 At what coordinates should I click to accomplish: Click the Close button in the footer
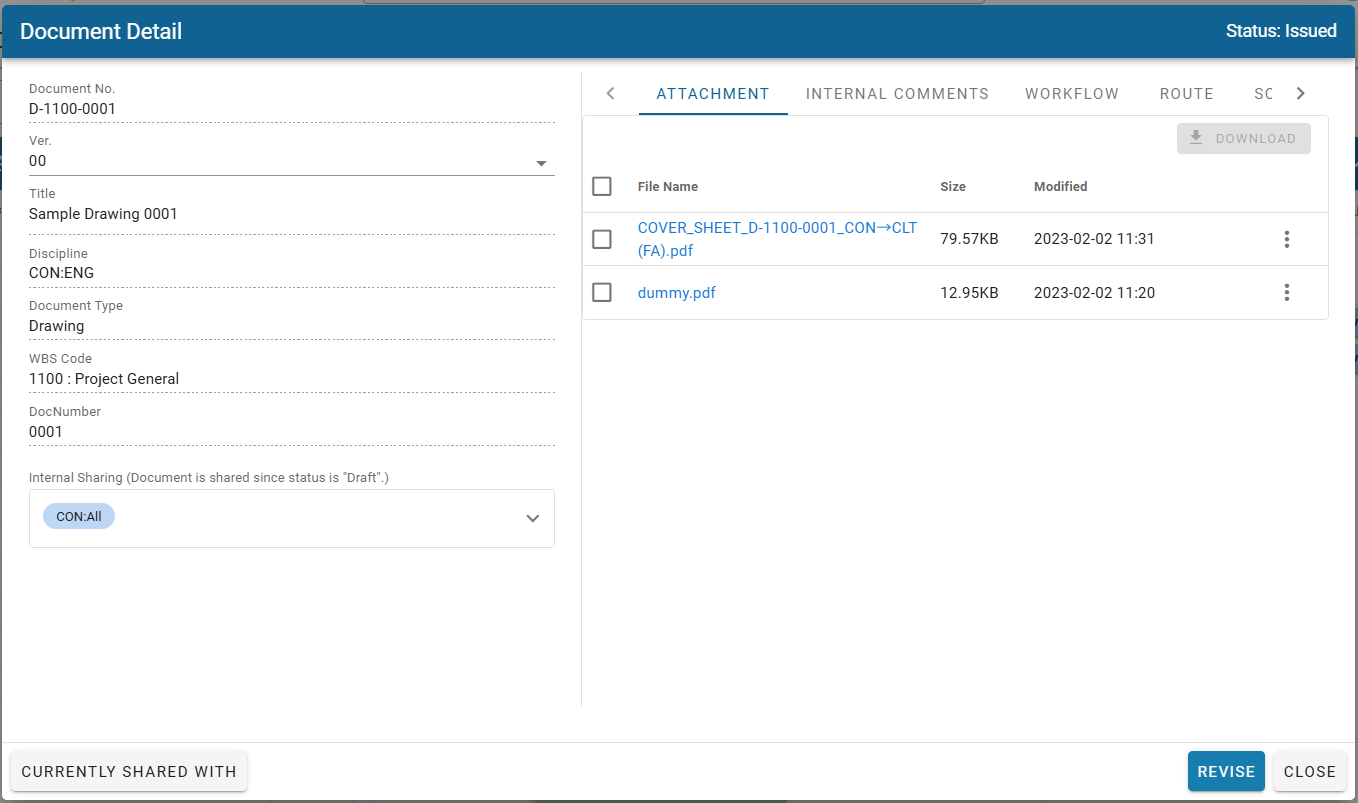coord(1309,772)
